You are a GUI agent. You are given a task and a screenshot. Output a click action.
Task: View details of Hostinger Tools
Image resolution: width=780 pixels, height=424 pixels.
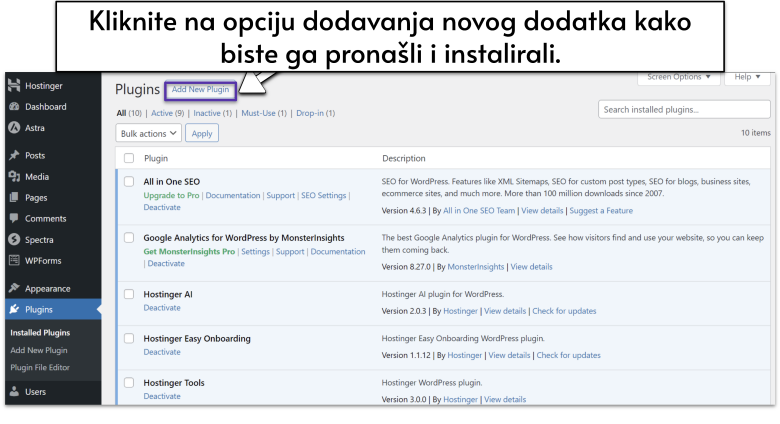pos(505,400)
